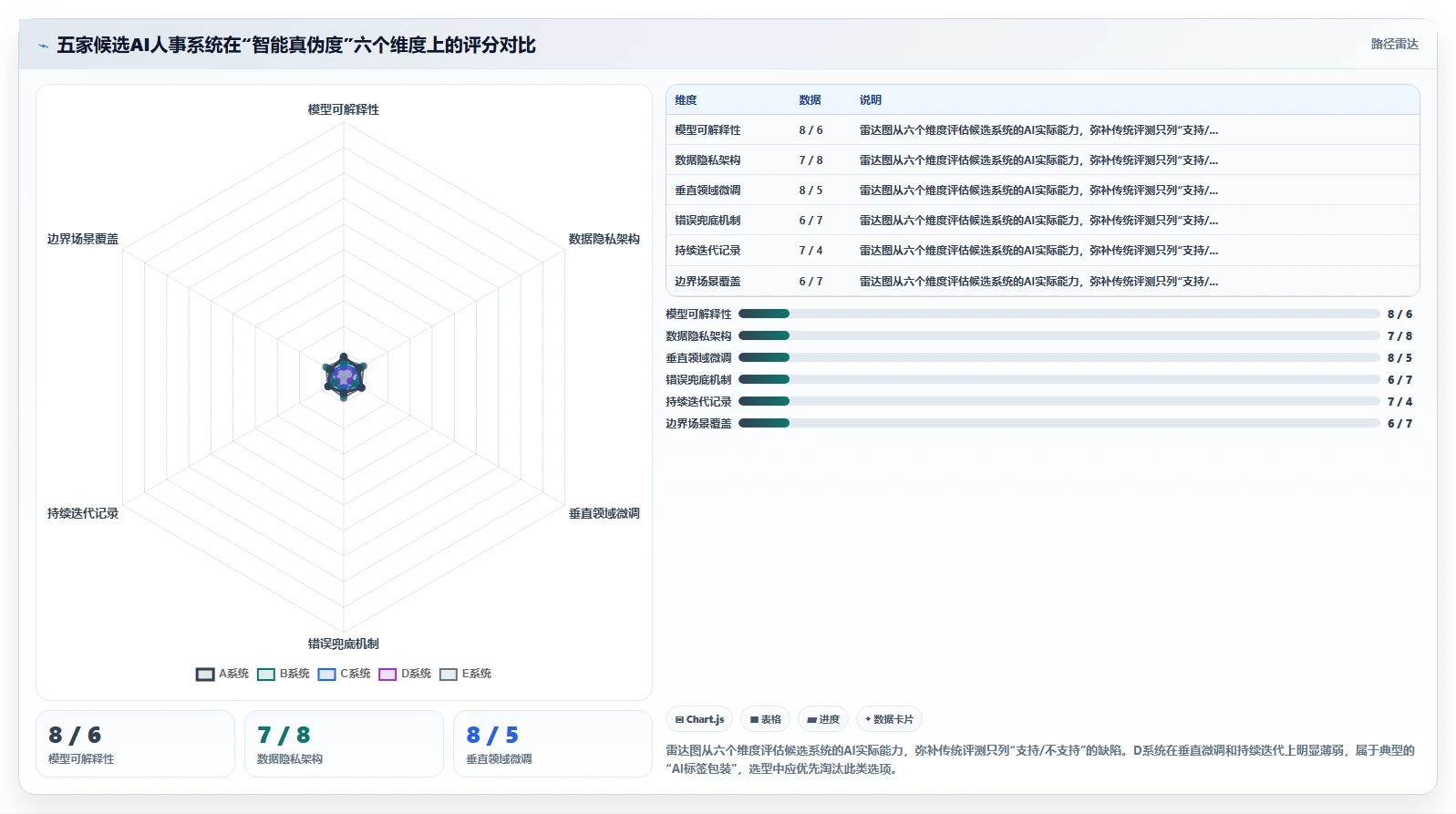Toggle E系统 dataset in legend

(x=465, y=674)
